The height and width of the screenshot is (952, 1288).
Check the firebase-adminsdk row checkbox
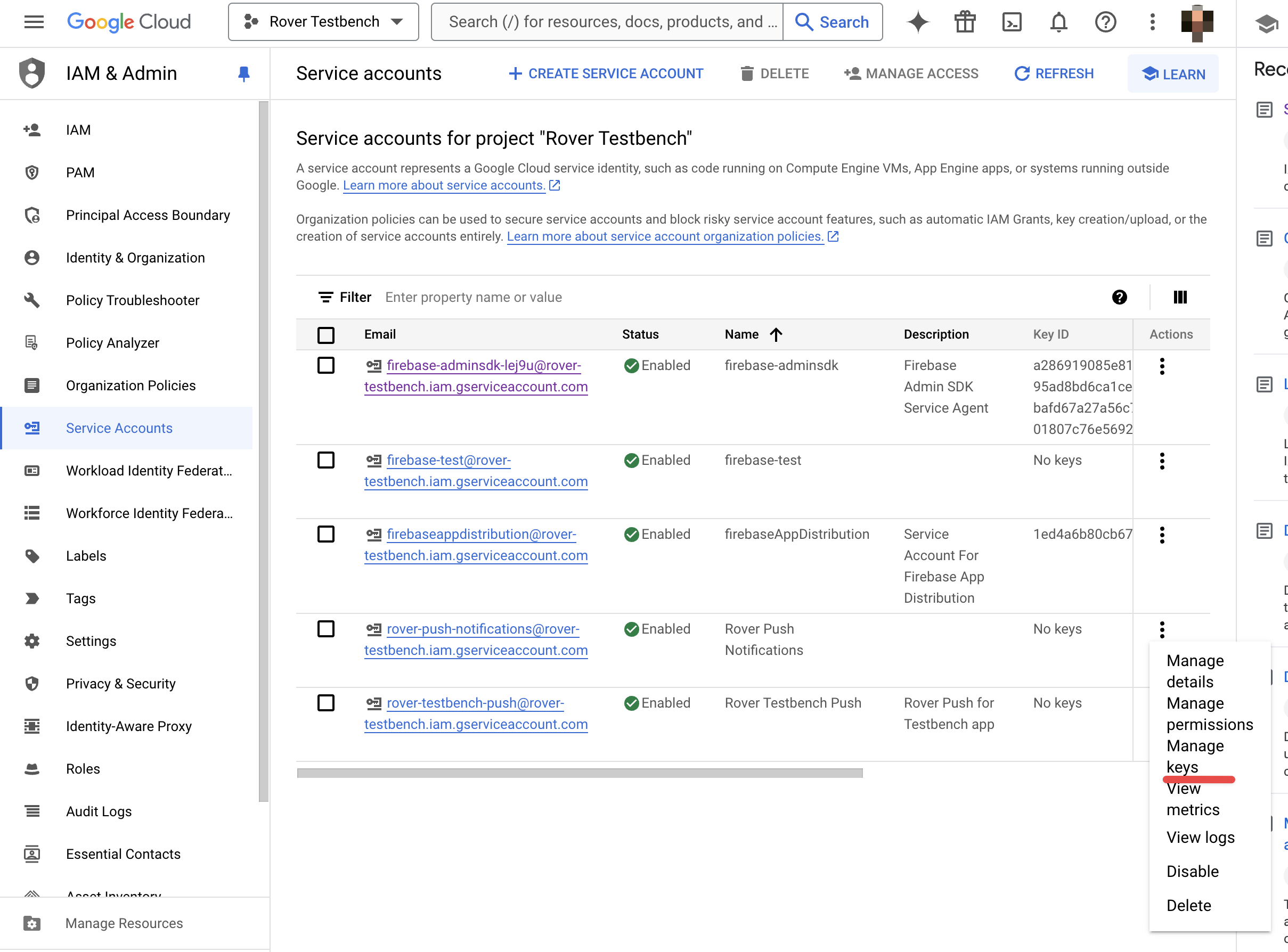(x=326, y=365)
